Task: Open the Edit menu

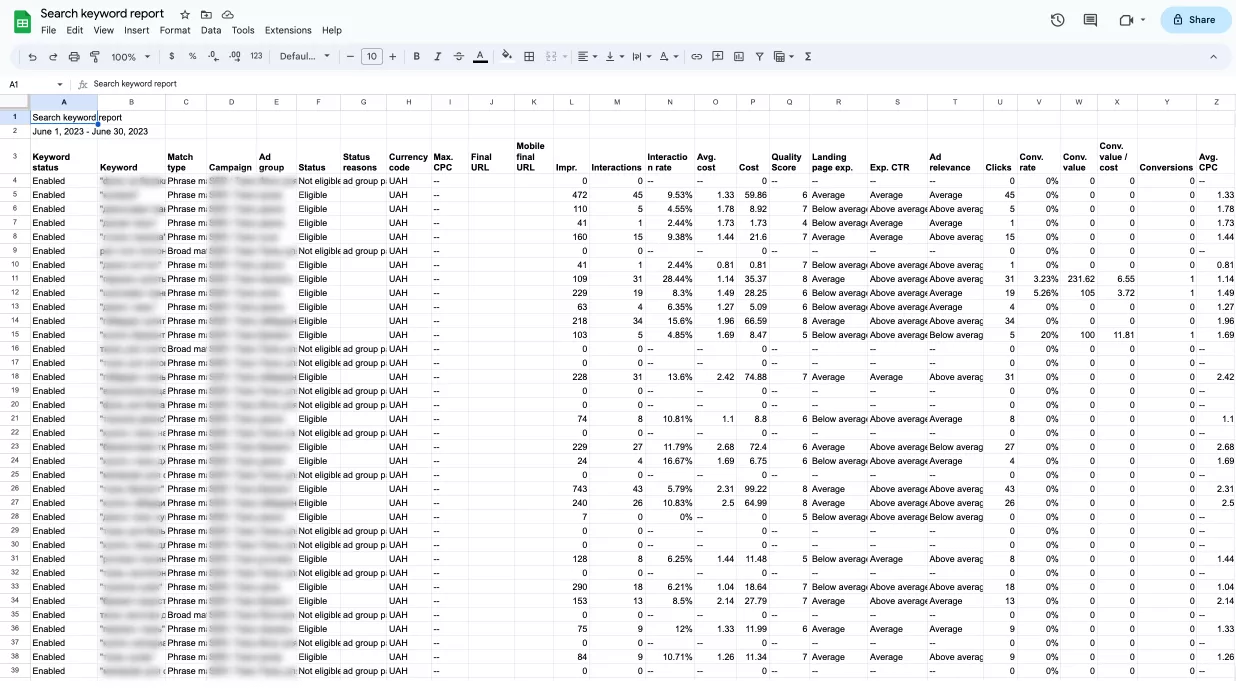Action: (75, 31)
